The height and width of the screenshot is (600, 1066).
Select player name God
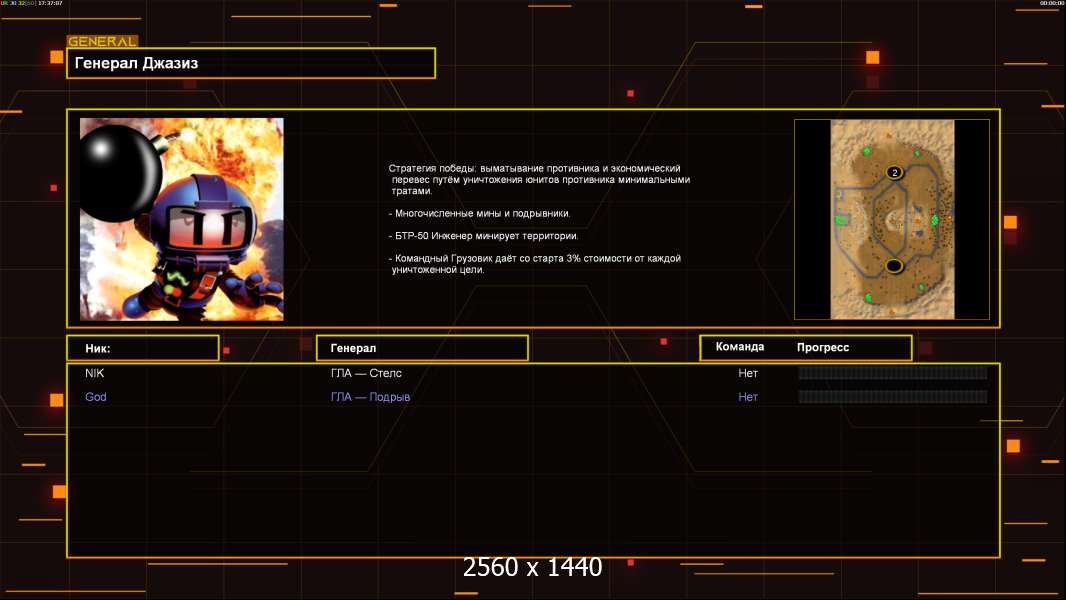[x=95, y=397]
